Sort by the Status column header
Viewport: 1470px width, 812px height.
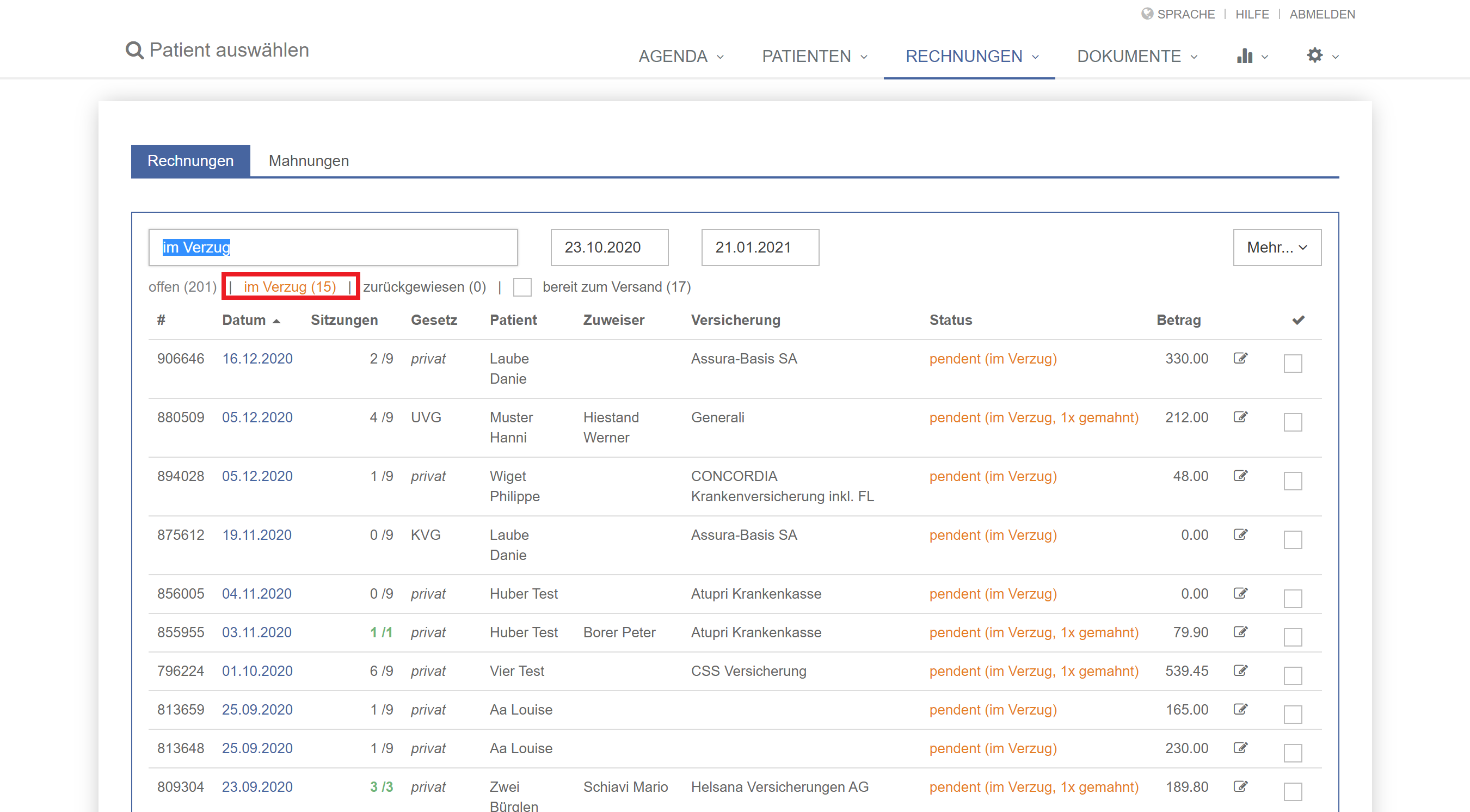(951, 320)
